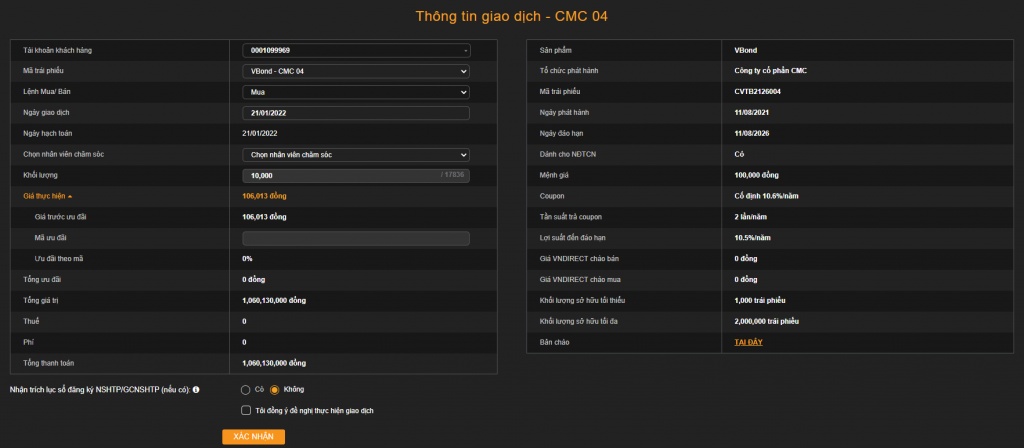Open the 'Tài khoản khách hàng' account dropdown
1024x448 pixels.
[x=356, y=50]
